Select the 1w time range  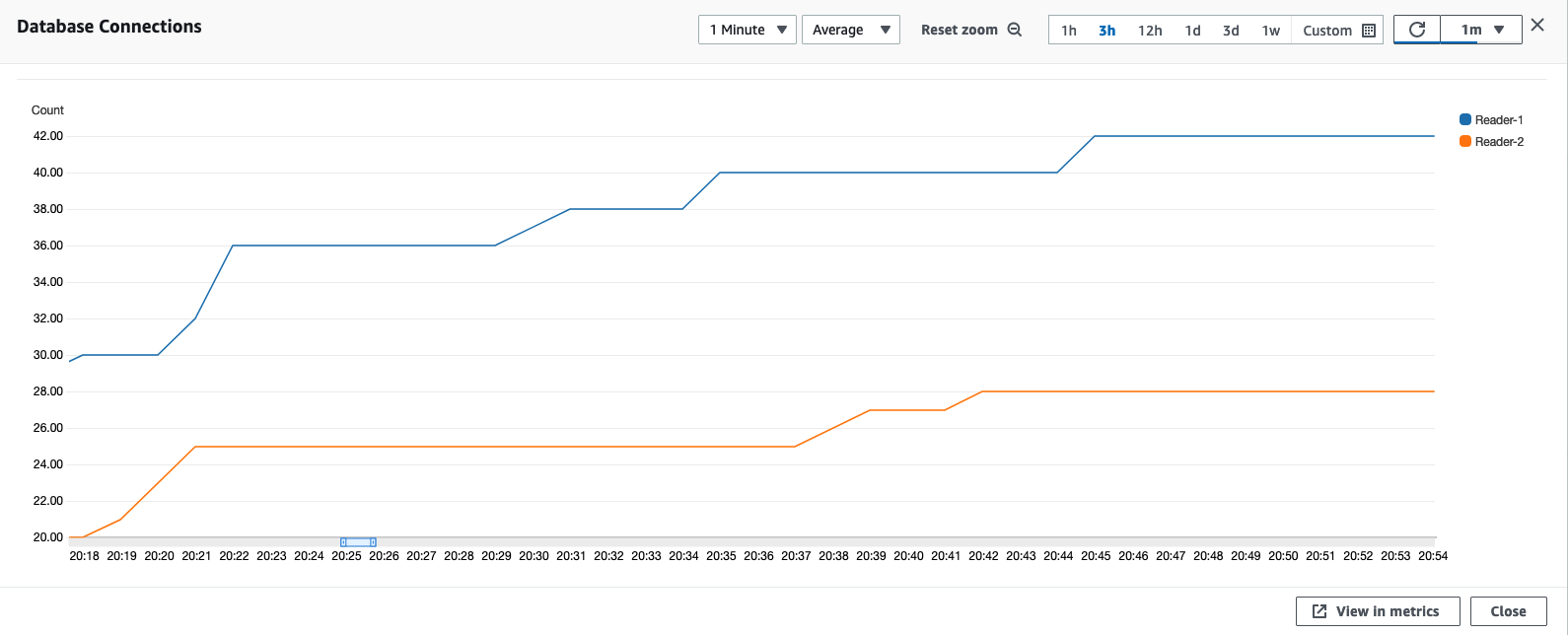click(x=1271, y=31)
